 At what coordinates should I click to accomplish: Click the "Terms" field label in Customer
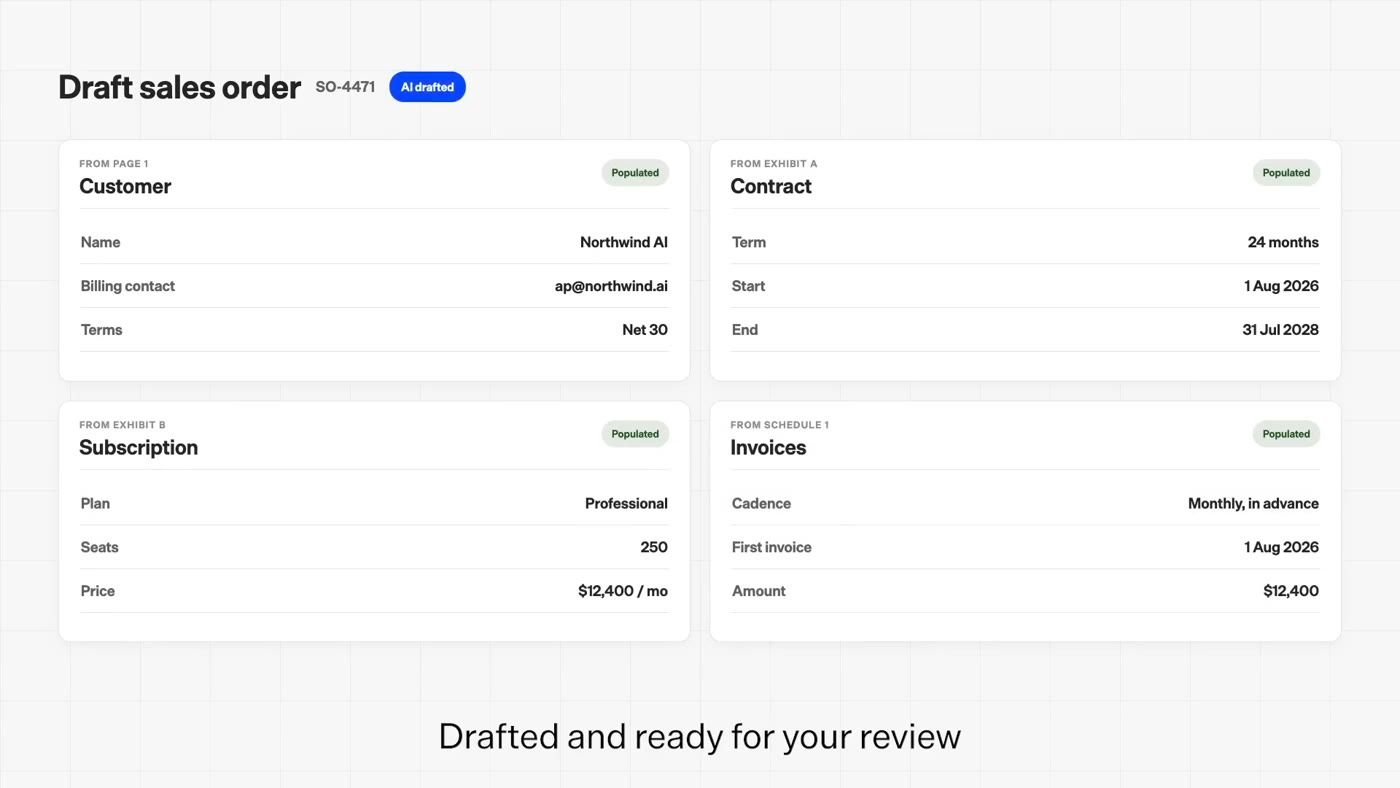101,330
